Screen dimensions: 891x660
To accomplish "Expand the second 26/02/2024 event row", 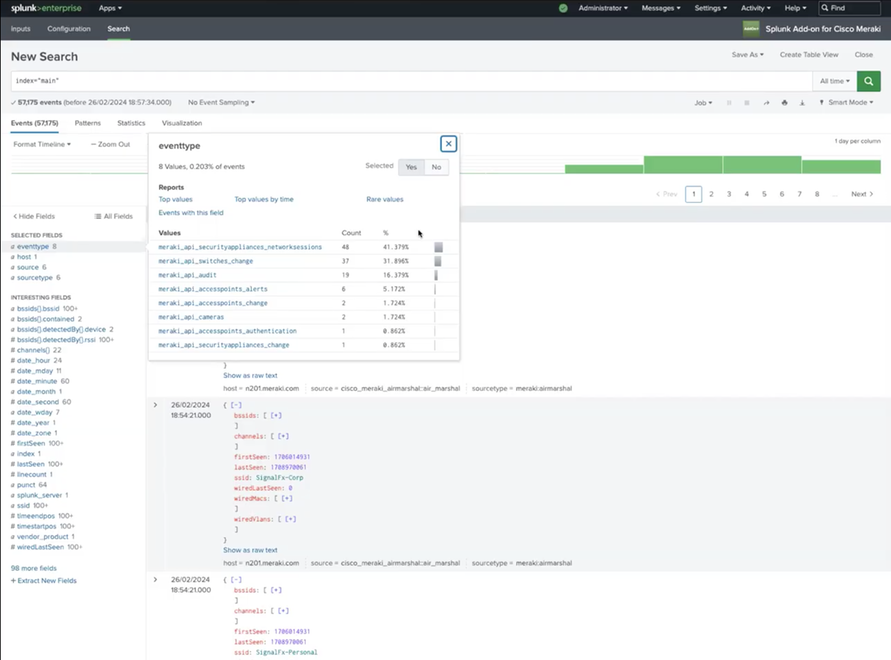I will click(153, 579).
